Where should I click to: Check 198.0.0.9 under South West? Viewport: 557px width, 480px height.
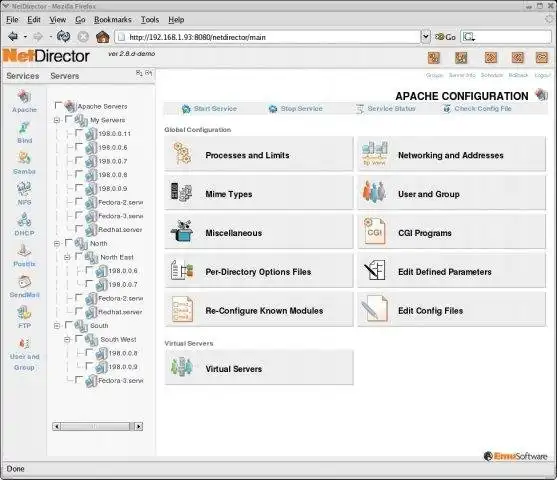pos(89,366)
